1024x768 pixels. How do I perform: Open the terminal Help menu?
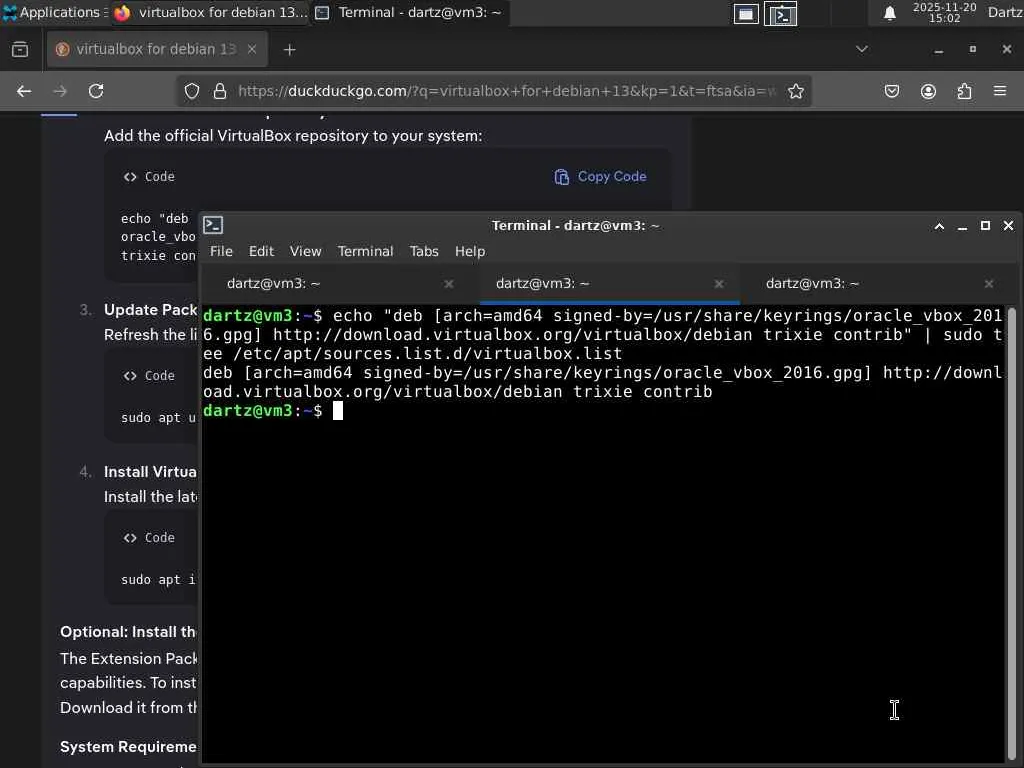[x=470, y=251]
